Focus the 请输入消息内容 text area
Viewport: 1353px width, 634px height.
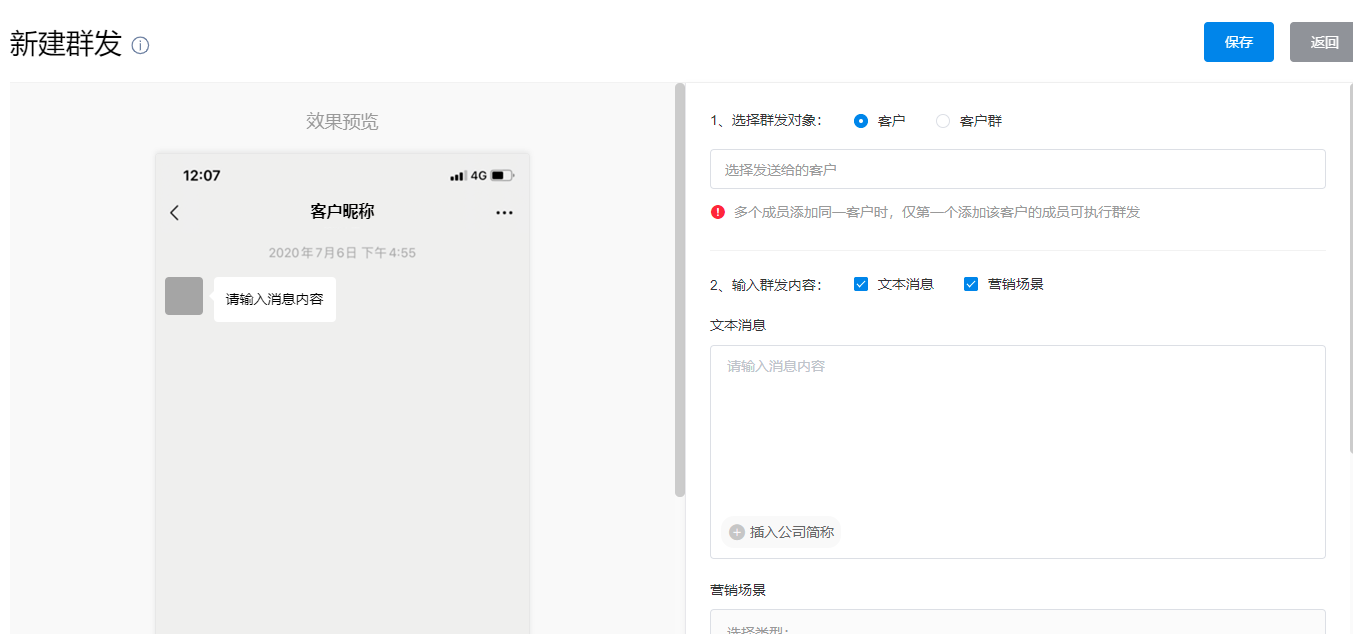(1017, 430)
